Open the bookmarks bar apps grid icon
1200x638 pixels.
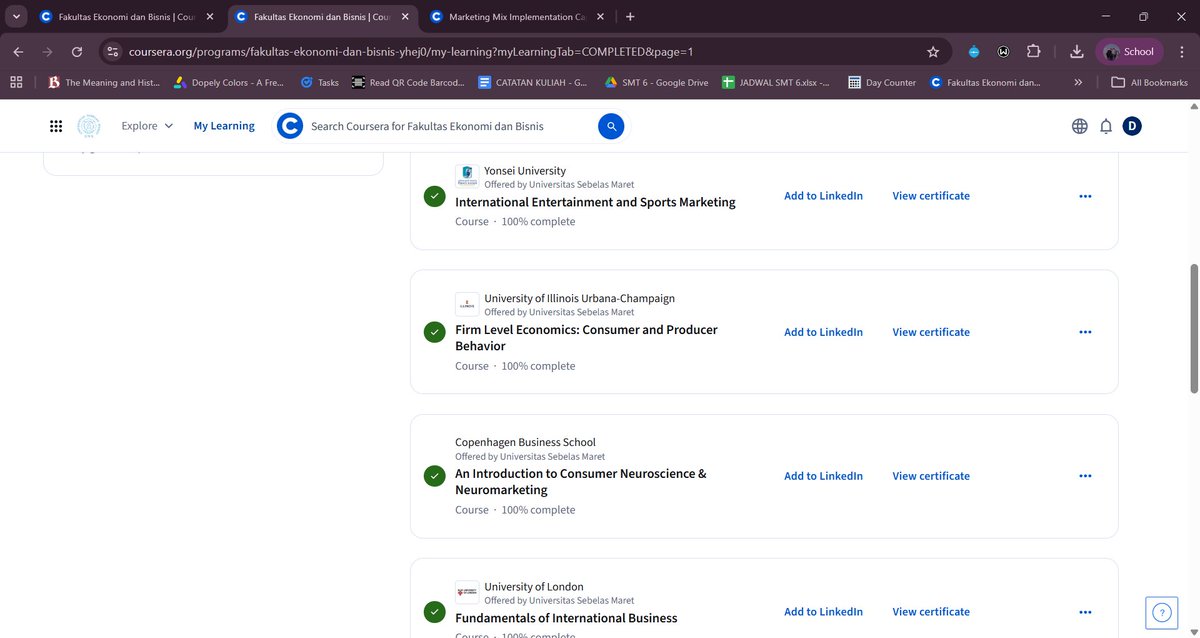(16, 83)
